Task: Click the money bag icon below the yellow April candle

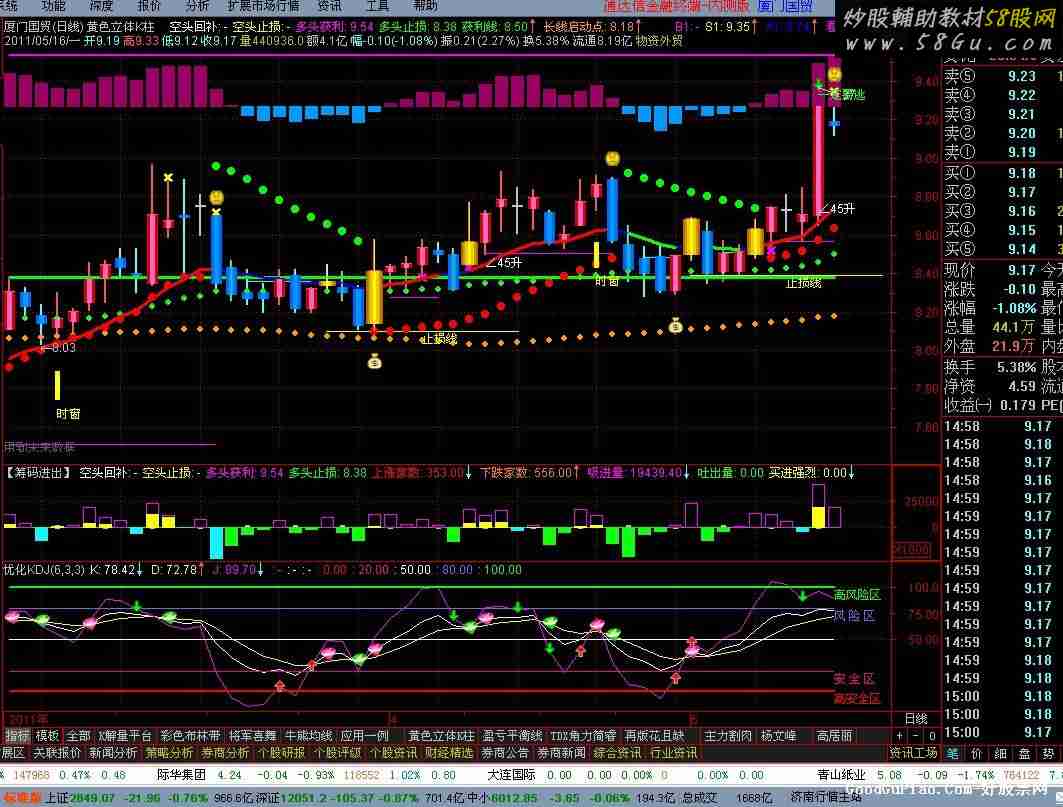Action: point(375,361)
